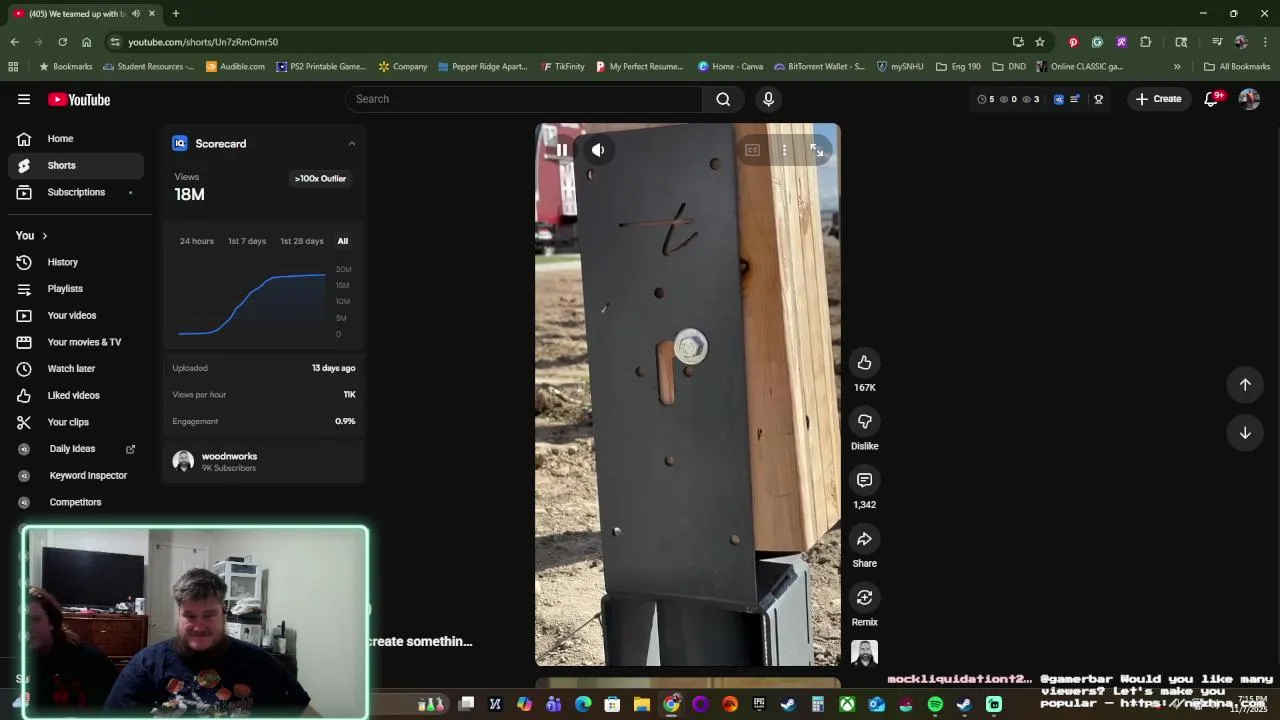Screen dimensions: 1280x720
Task: Go to the next Short
Action: pos(1245,433)
